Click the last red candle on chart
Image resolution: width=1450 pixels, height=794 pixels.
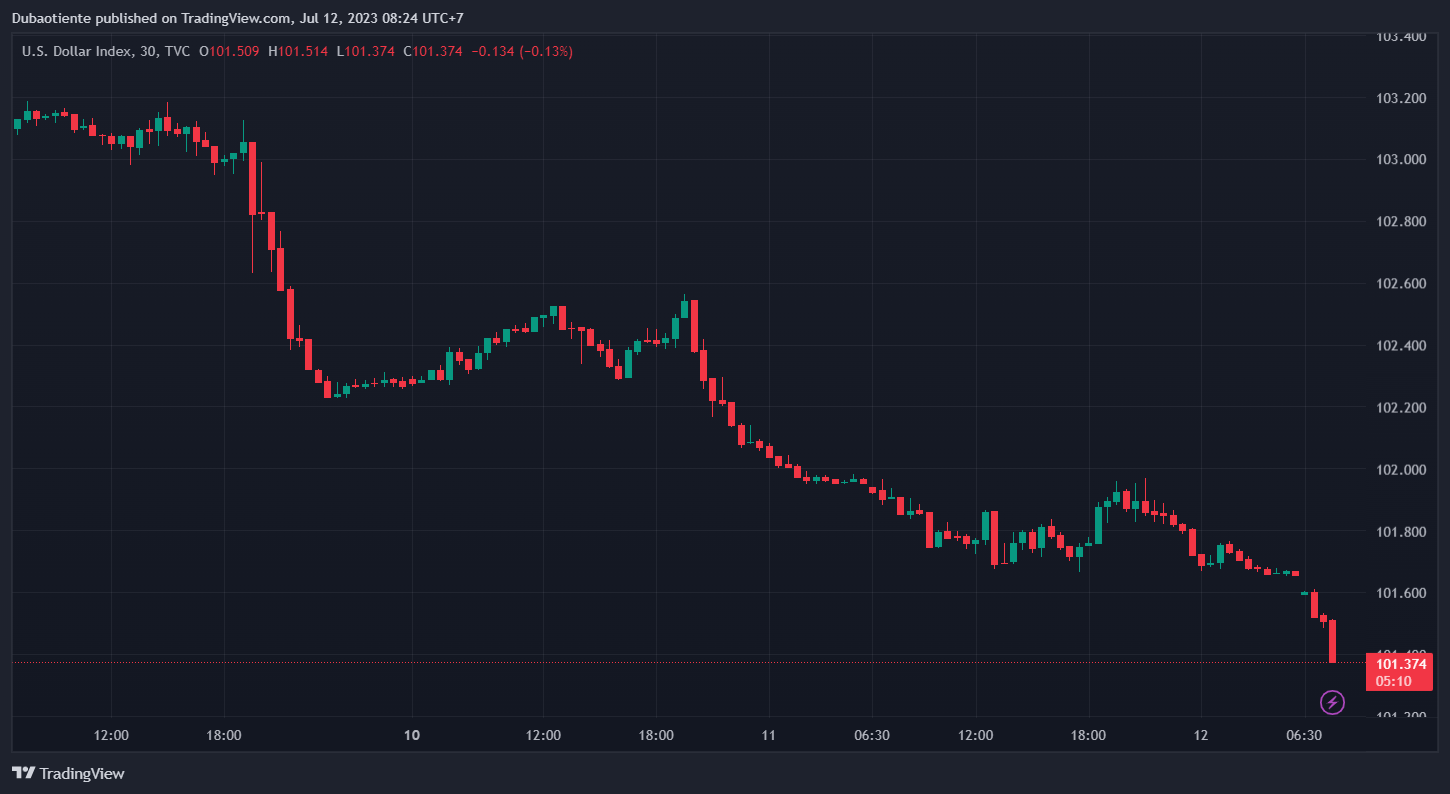(x=1332, y=640)
